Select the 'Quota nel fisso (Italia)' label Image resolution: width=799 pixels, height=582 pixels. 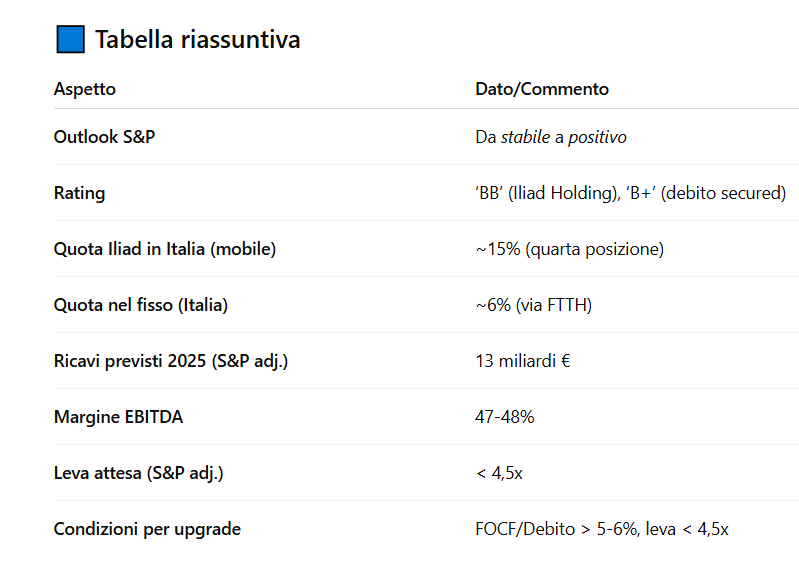tap(141, 305)
